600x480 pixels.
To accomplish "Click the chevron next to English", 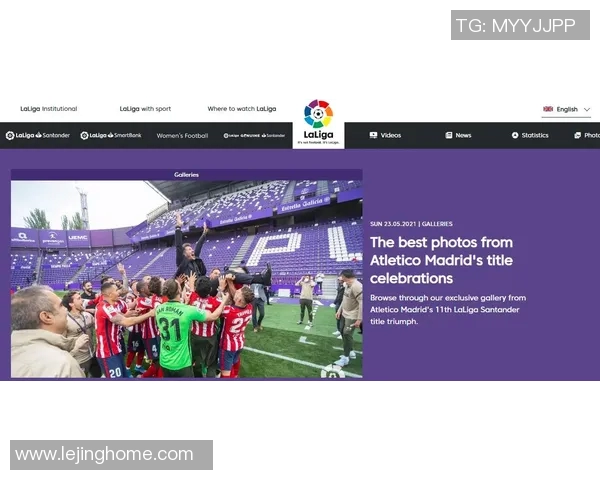I will [x=587, y=109].
